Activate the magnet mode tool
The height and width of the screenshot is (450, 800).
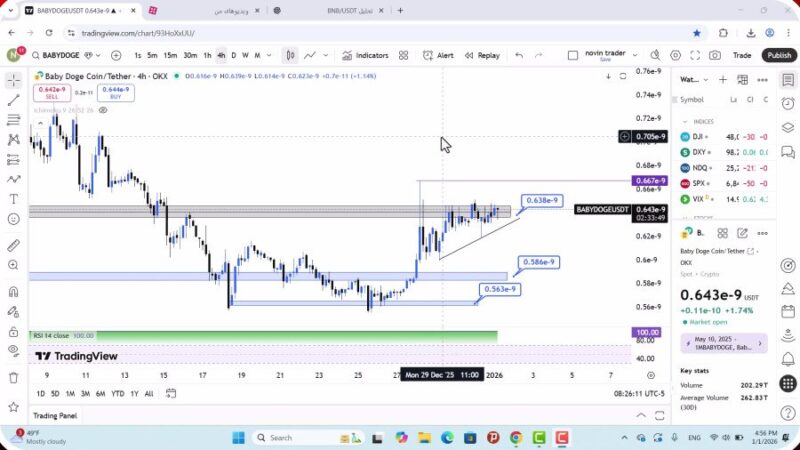pyautogui.click(x=14, y=292)
